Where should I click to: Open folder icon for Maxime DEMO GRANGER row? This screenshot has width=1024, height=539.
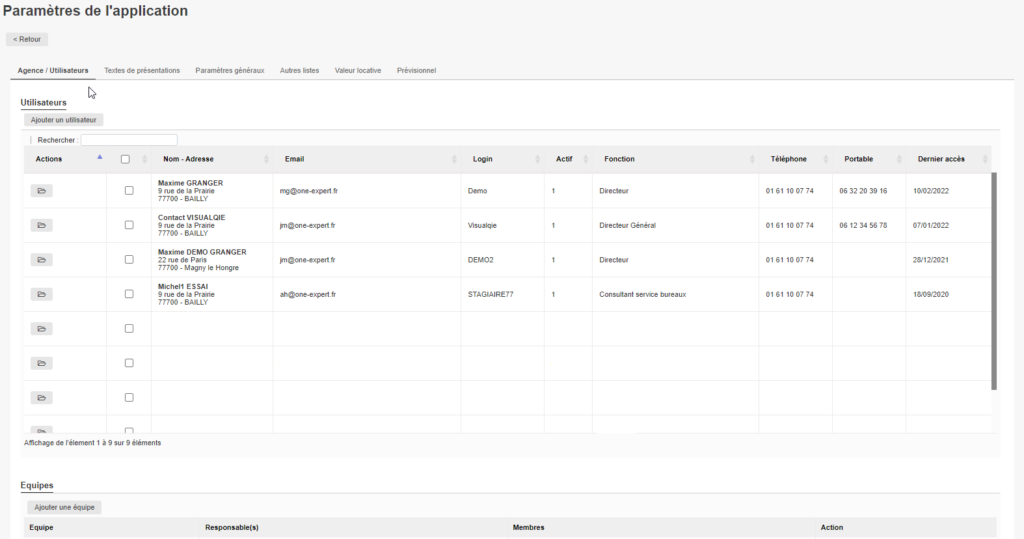click(41, 260)
